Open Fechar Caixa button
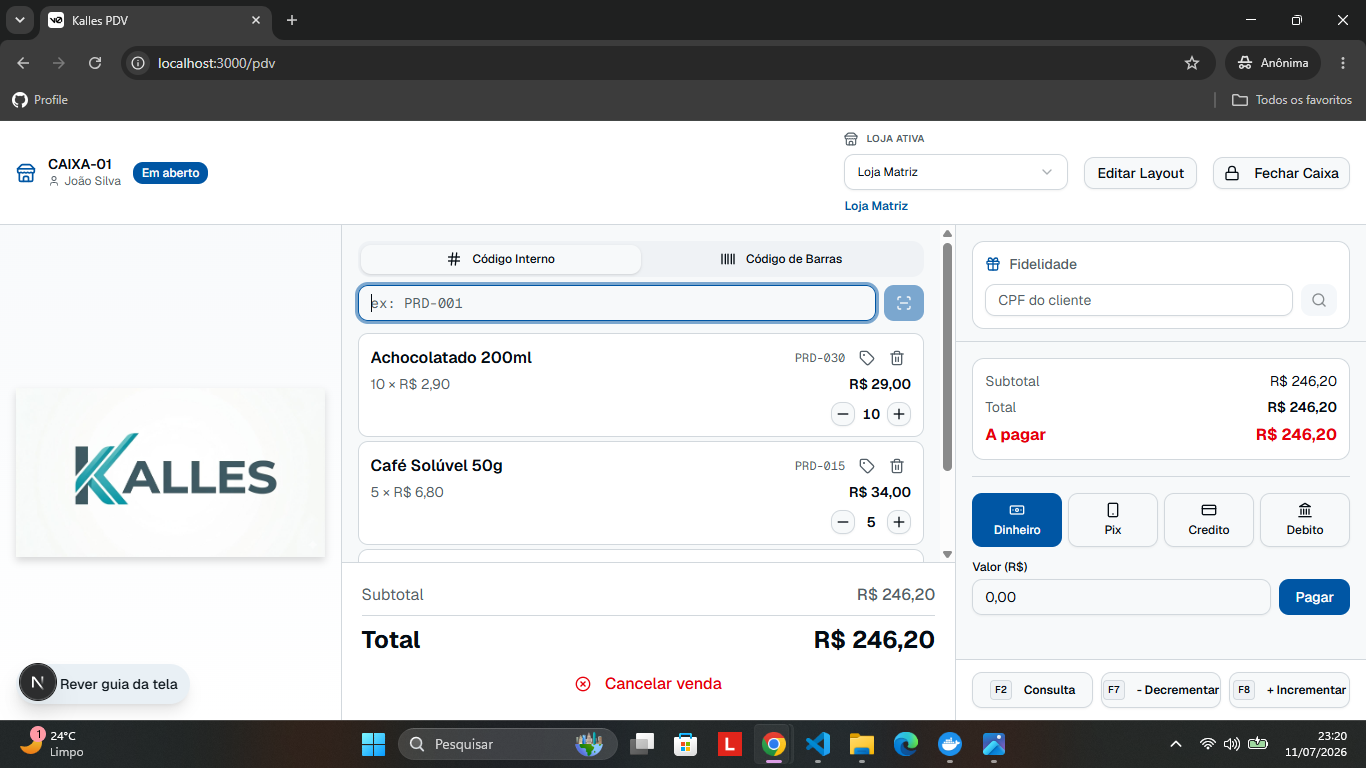 pyautogui.click(x=1282, y=173)
